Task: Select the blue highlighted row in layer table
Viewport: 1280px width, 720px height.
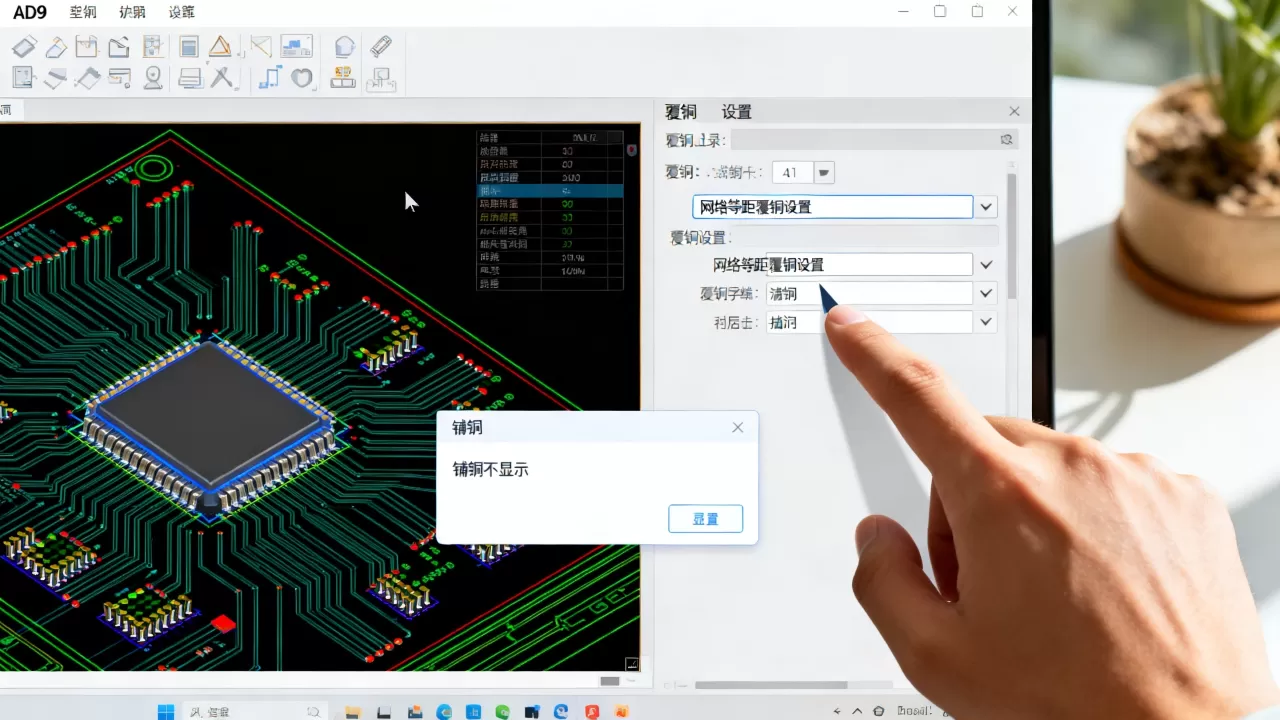Action: click(x=550, y=190)
